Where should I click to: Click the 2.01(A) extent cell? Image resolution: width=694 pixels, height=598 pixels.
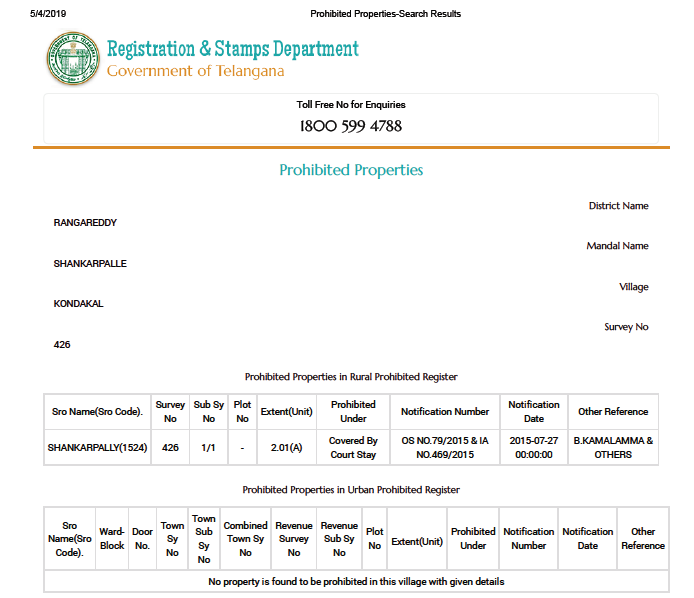tap(288, 448)
